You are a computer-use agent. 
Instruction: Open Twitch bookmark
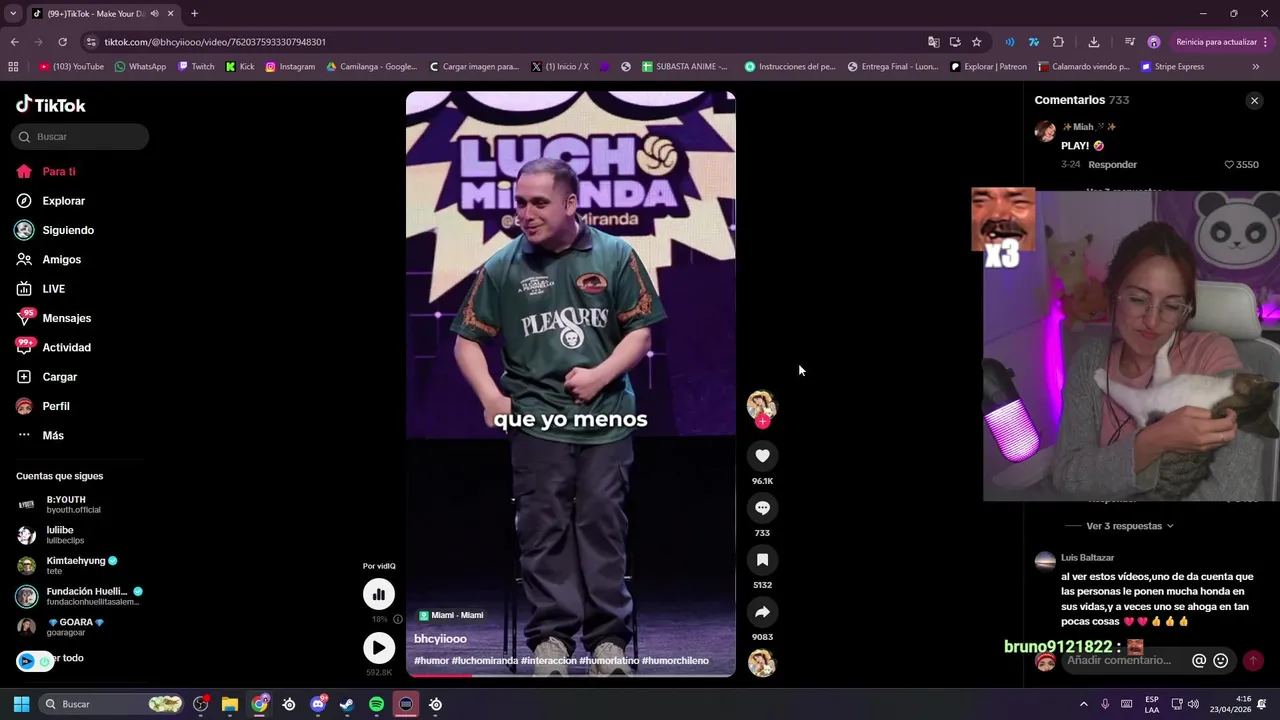(x=196, y=67)
